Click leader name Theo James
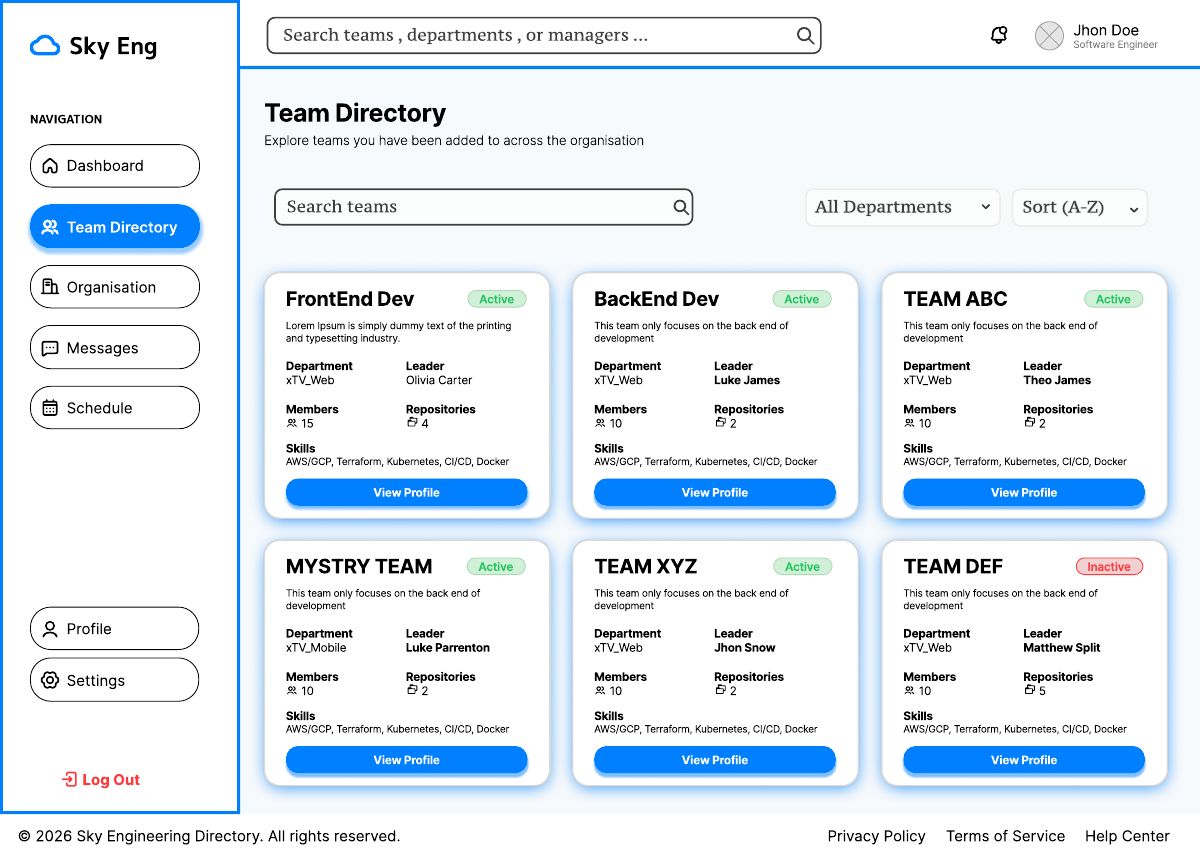This screenshot has height=854, width=1200. pos(1057,380)
